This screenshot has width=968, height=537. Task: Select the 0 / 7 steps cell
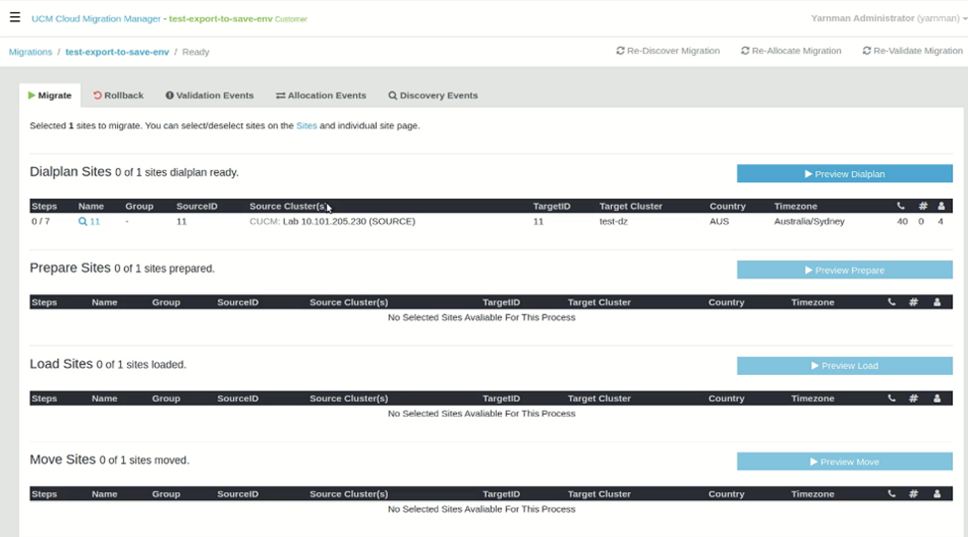[41, 221]
